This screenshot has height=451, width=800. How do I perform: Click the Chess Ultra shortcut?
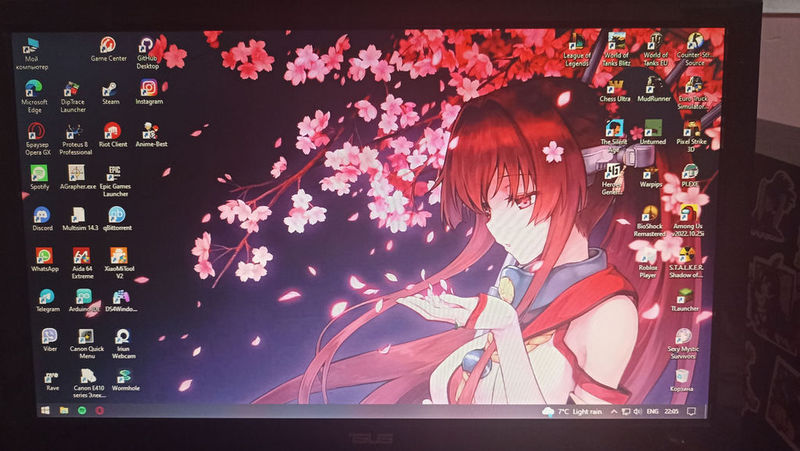pos(615,90)
